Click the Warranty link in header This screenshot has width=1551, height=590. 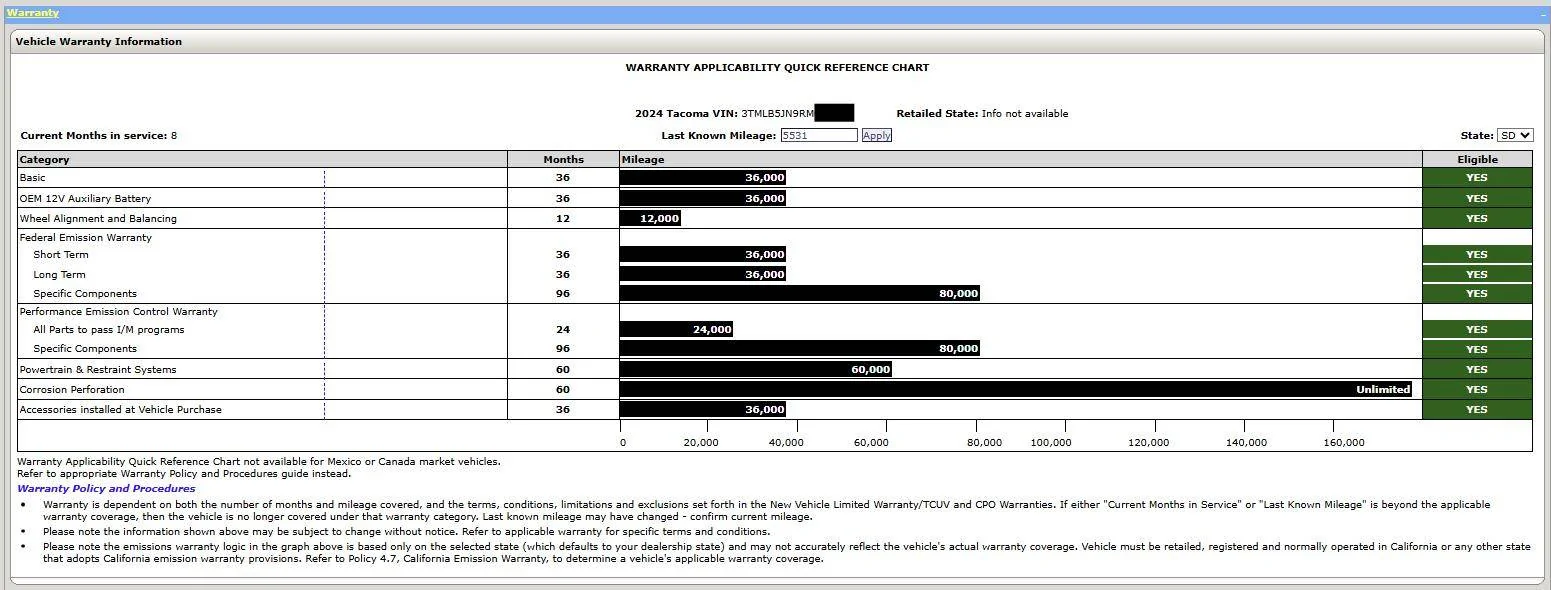[32, 13]
